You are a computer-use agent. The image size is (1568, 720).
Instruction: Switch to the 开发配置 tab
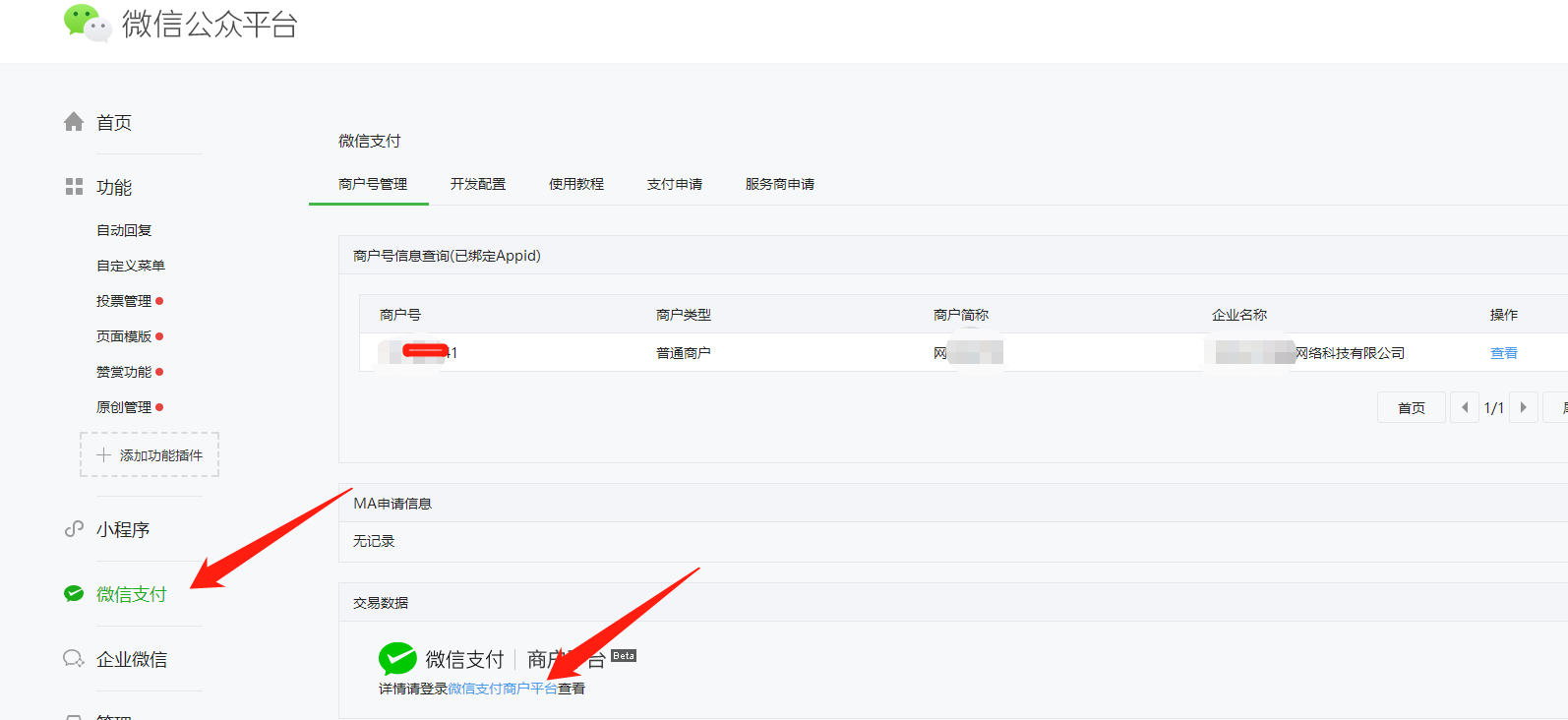click(478, 184)
